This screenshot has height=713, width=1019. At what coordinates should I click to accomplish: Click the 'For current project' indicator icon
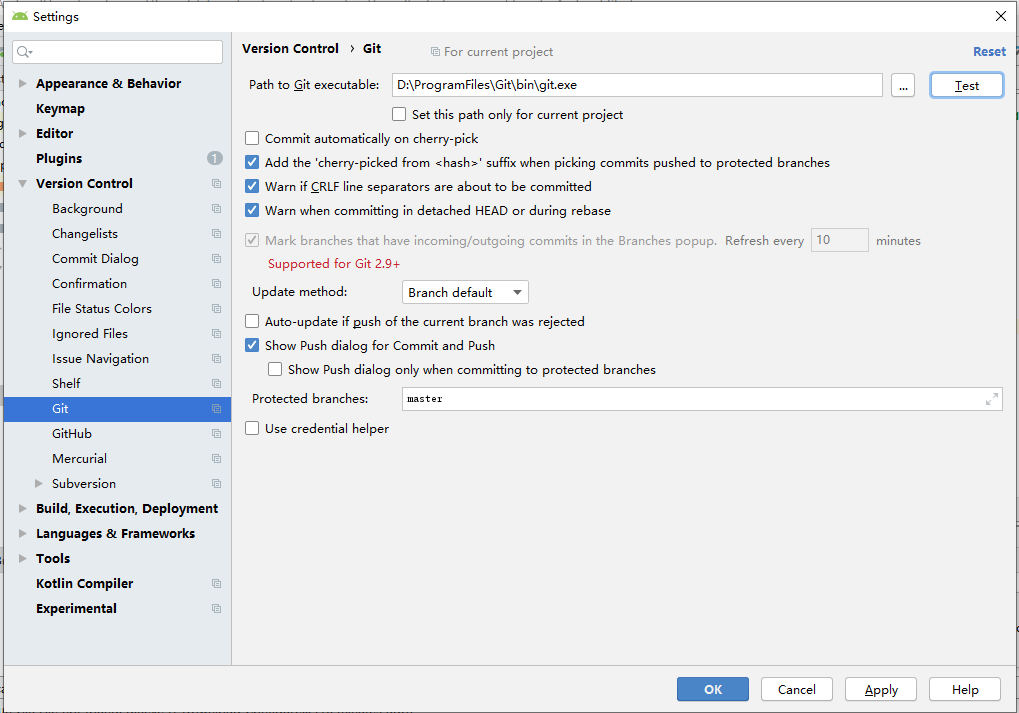pos(435,52)
